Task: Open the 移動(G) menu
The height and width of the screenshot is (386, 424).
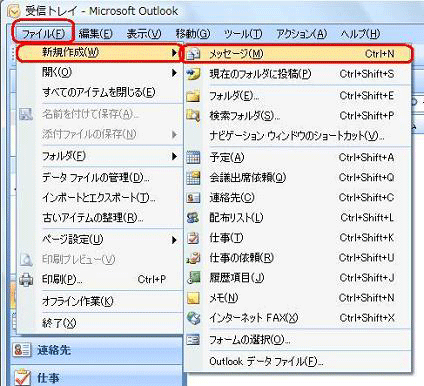Action: (x=193, y=34)
